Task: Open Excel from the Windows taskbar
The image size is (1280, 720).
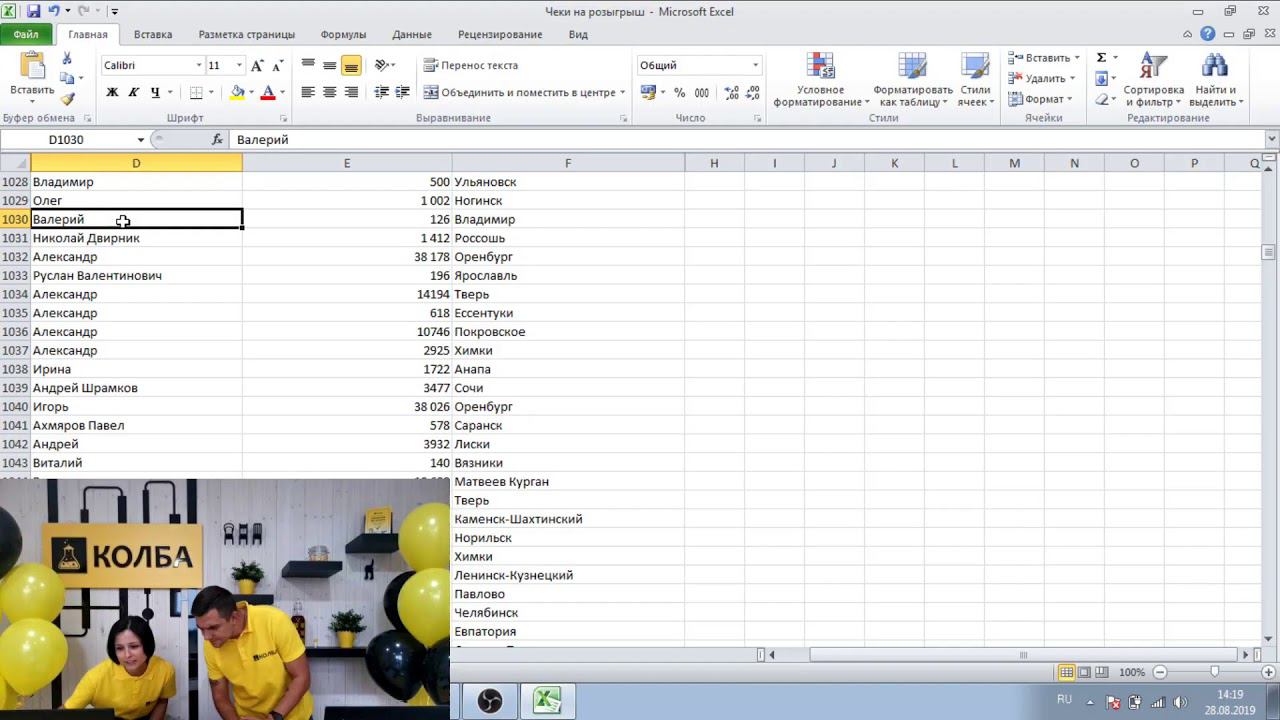Action: coord(547,700)
